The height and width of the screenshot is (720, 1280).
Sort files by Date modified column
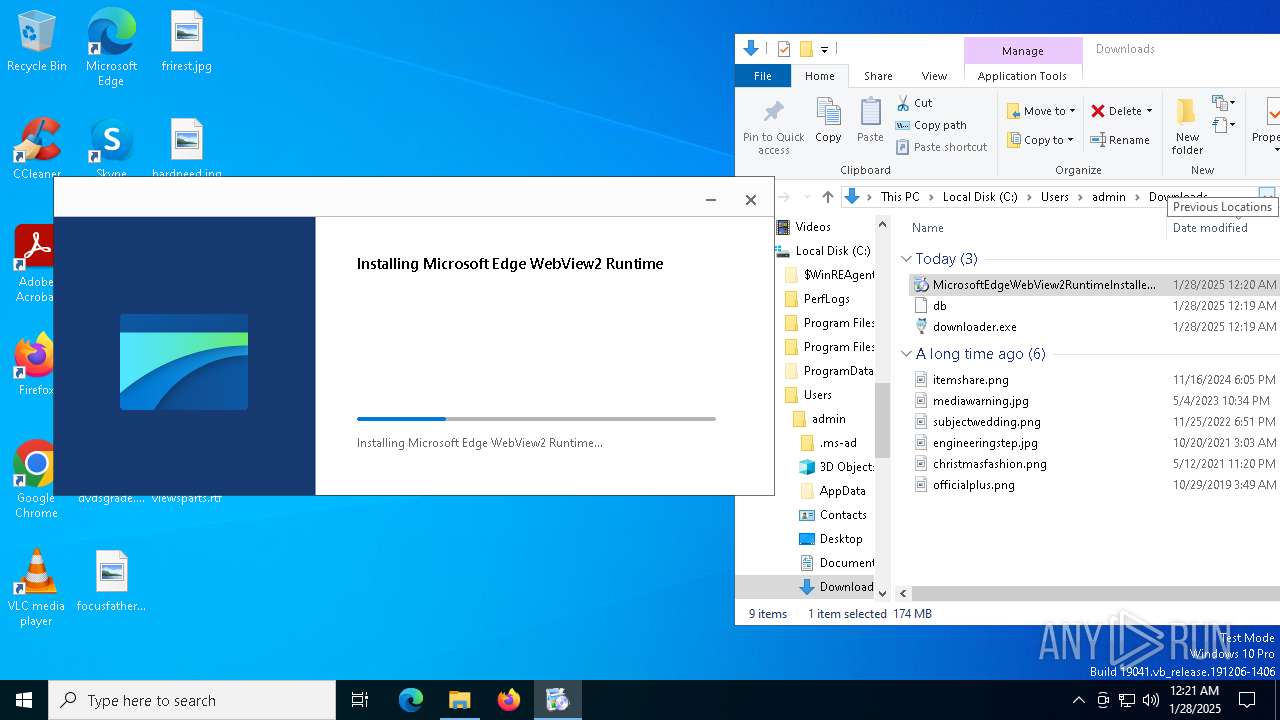coord(1209,228)
